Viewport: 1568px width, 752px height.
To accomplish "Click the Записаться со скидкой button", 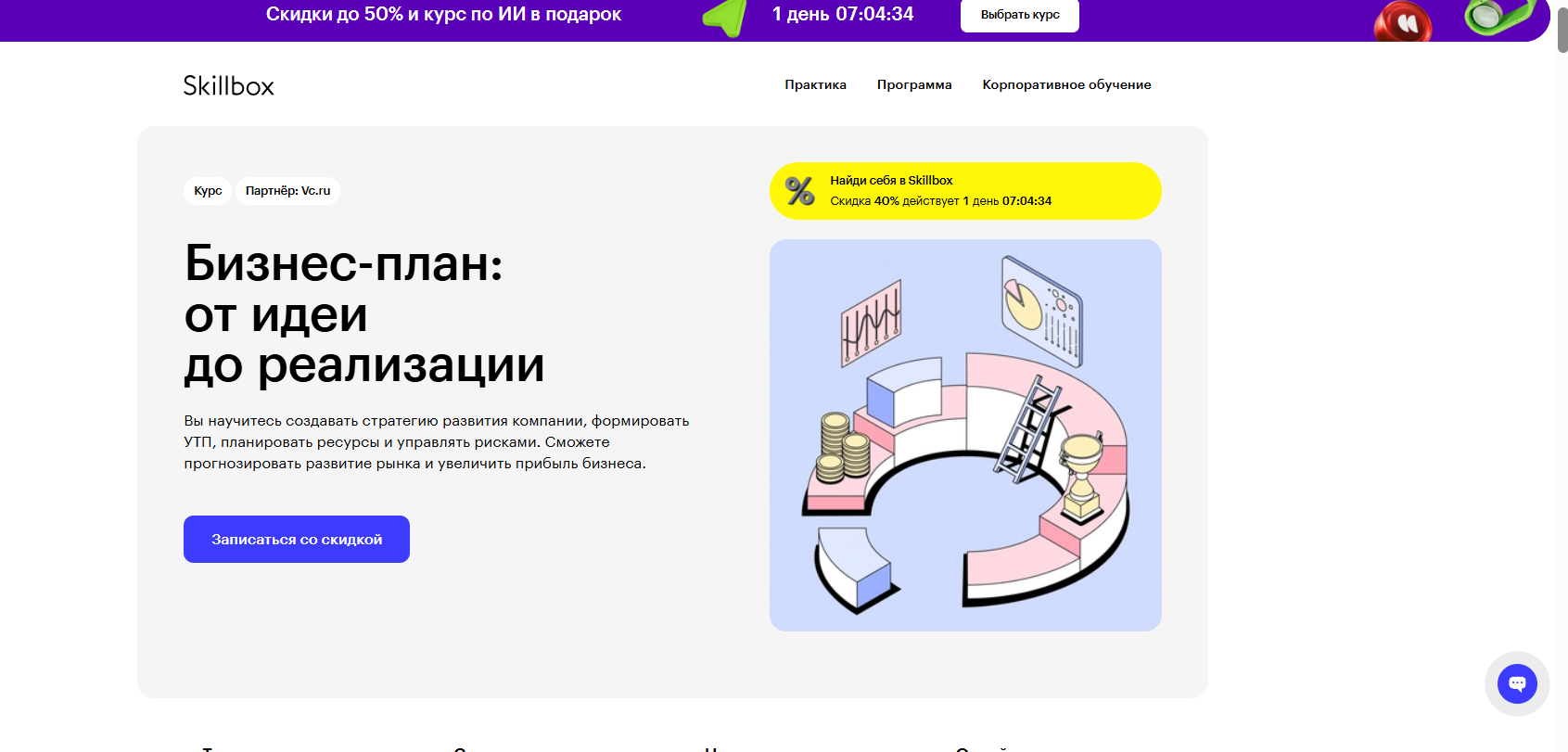I will (297, 539).
